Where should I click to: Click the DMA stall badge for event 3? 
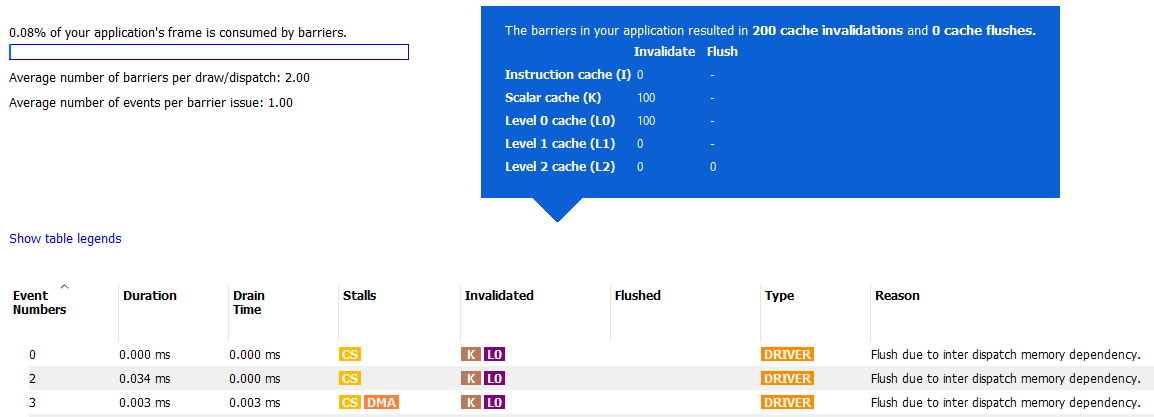point(381,402)
